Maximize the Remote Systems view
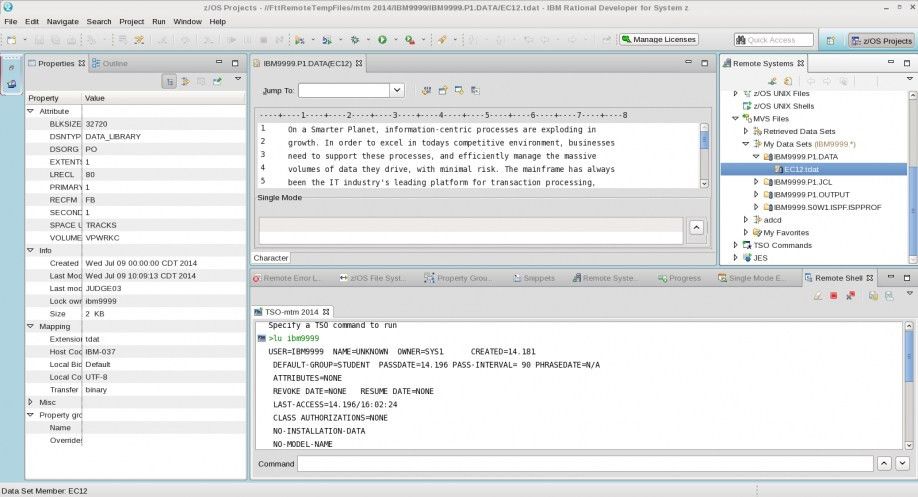 coord(907,63)
